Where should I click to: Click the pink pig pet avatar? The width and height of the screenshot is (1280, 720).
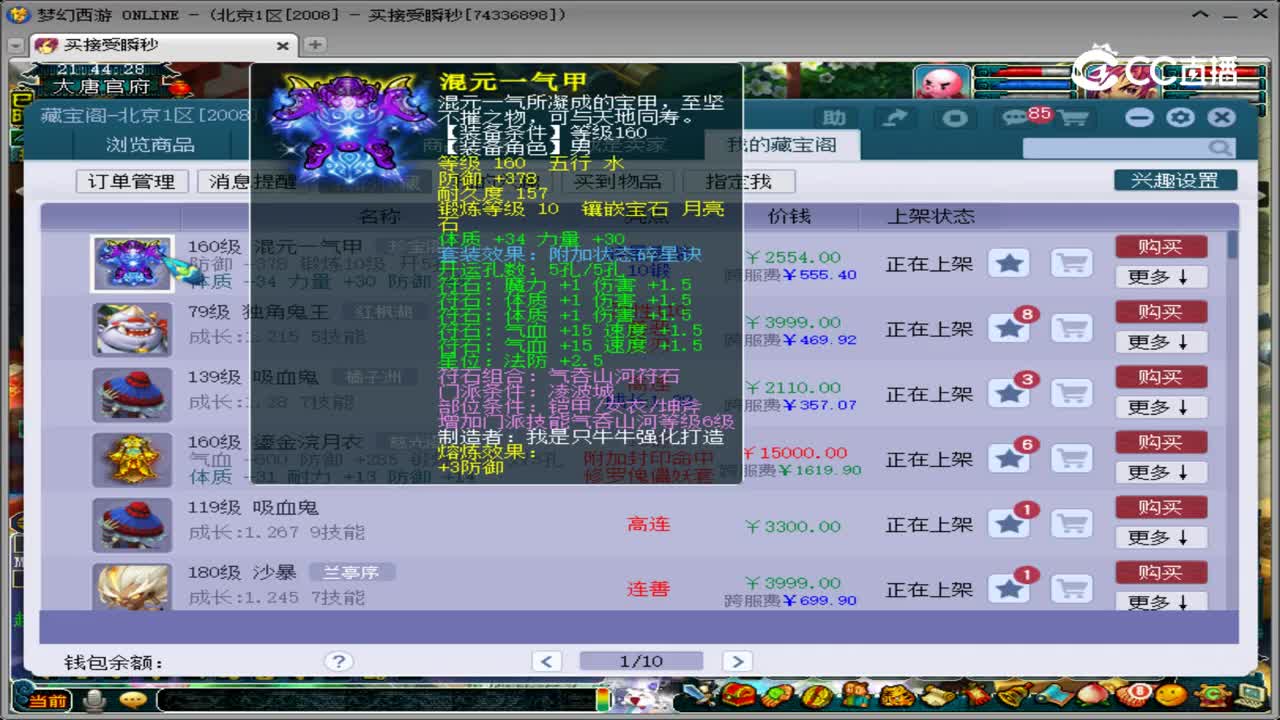point(942,82)
